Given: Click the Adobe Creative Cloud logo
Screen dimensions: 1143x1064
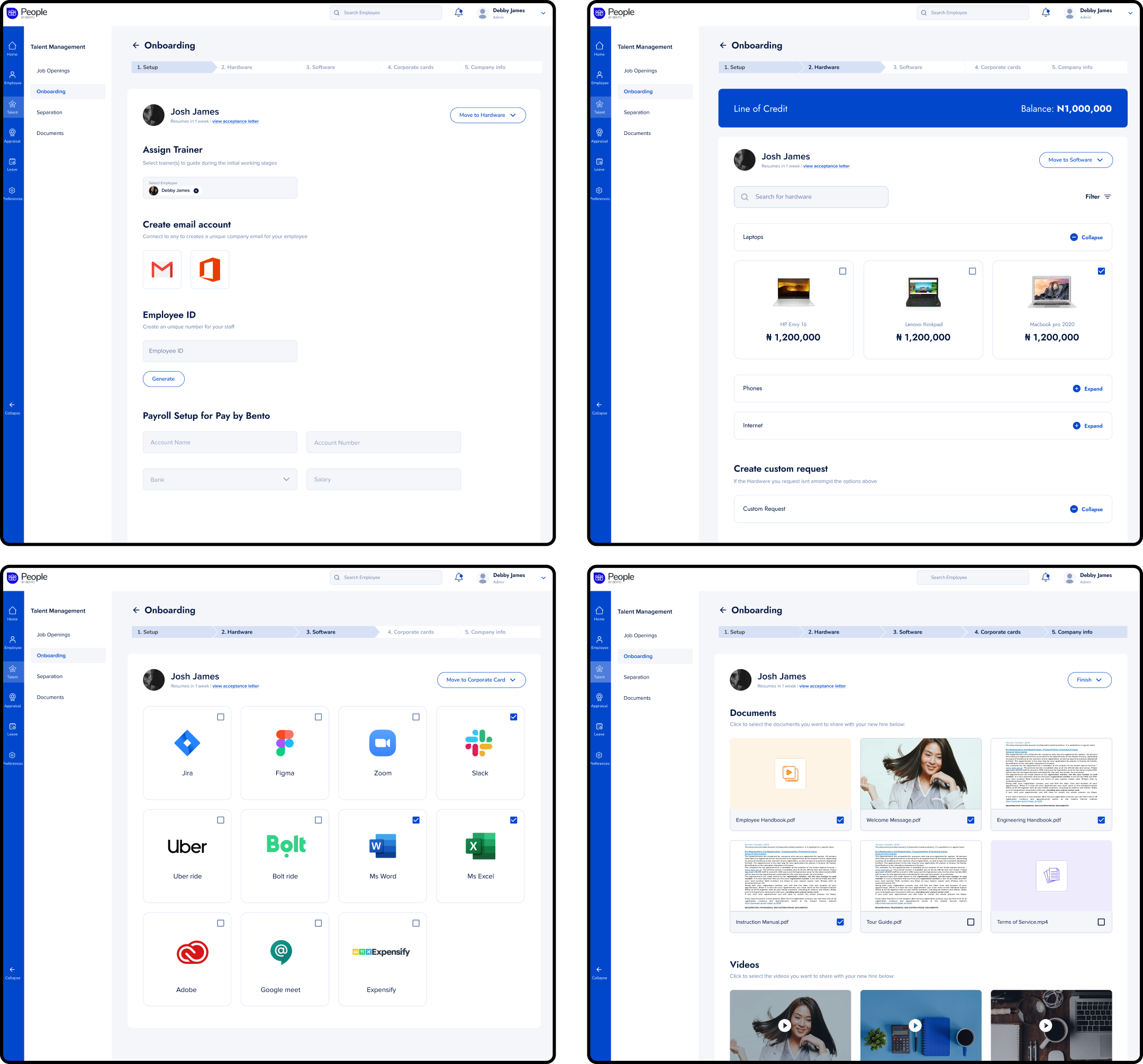Looking at the screenshot, I should click(x=192, y=952).
